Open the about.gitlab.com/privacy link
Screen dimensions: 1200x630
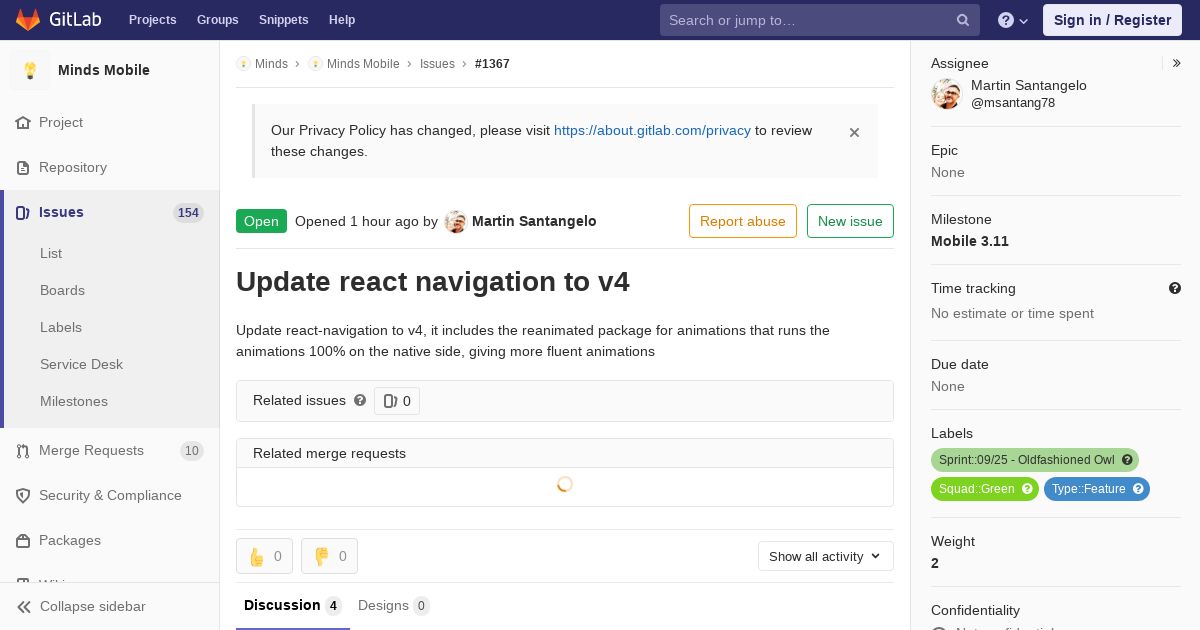click(x=652, y=130)
